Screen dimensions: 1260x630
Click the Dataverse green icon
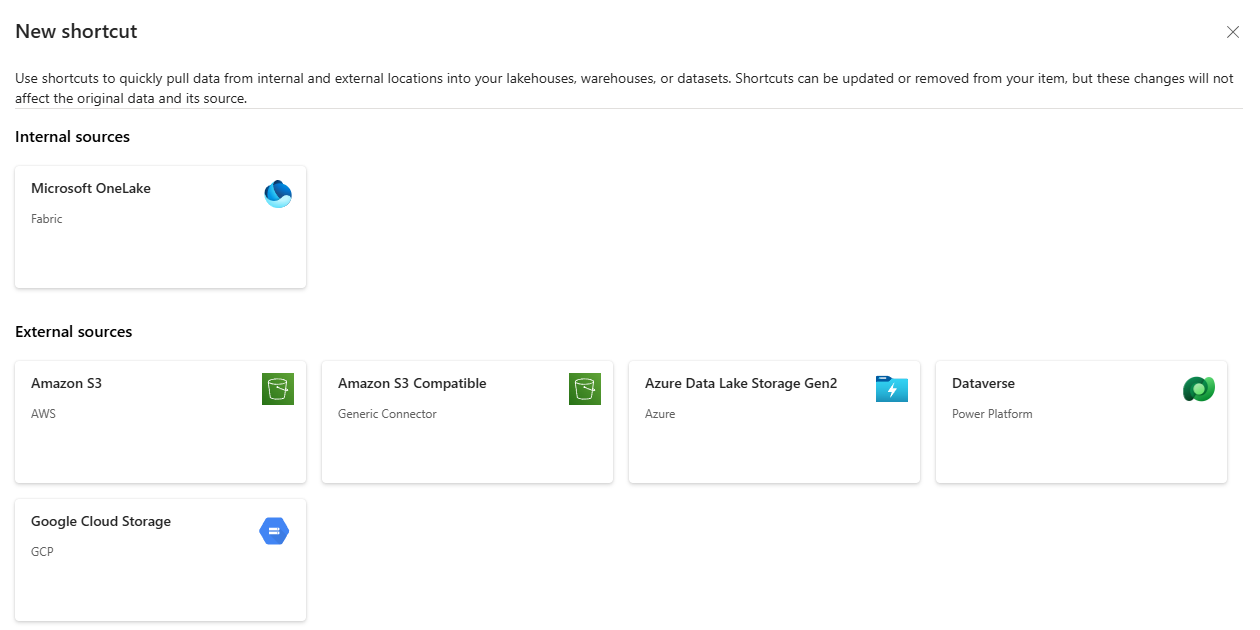[x=1199, y=389]
